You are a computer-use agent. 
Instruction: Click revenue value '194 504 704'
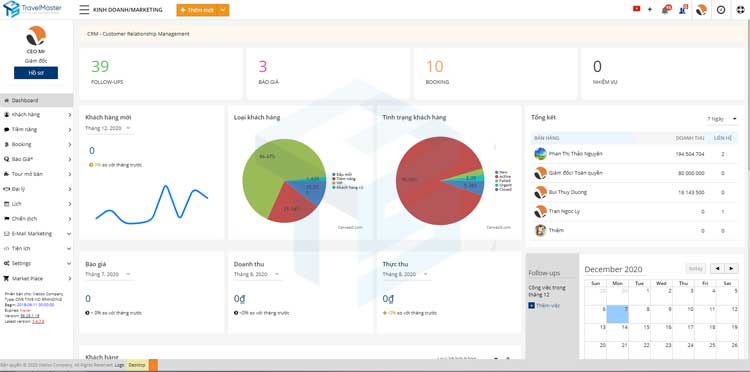[690, 154]
